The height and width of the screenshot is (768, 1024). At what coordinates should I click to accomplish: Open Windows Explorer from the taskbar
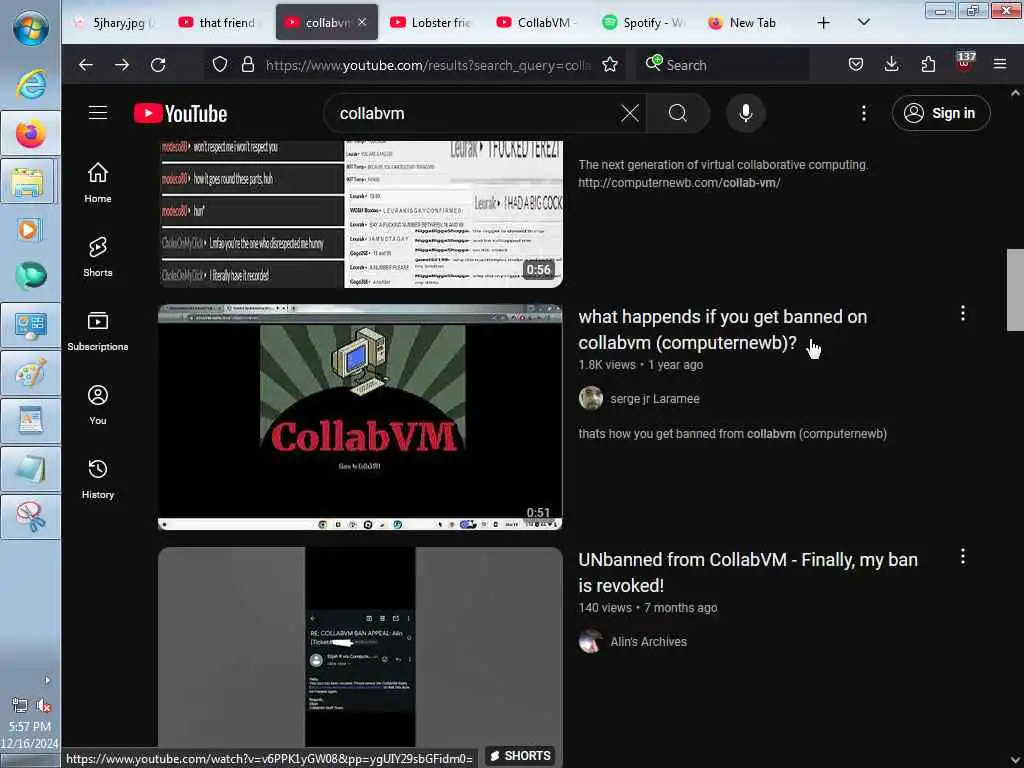[x=30, y=182]
